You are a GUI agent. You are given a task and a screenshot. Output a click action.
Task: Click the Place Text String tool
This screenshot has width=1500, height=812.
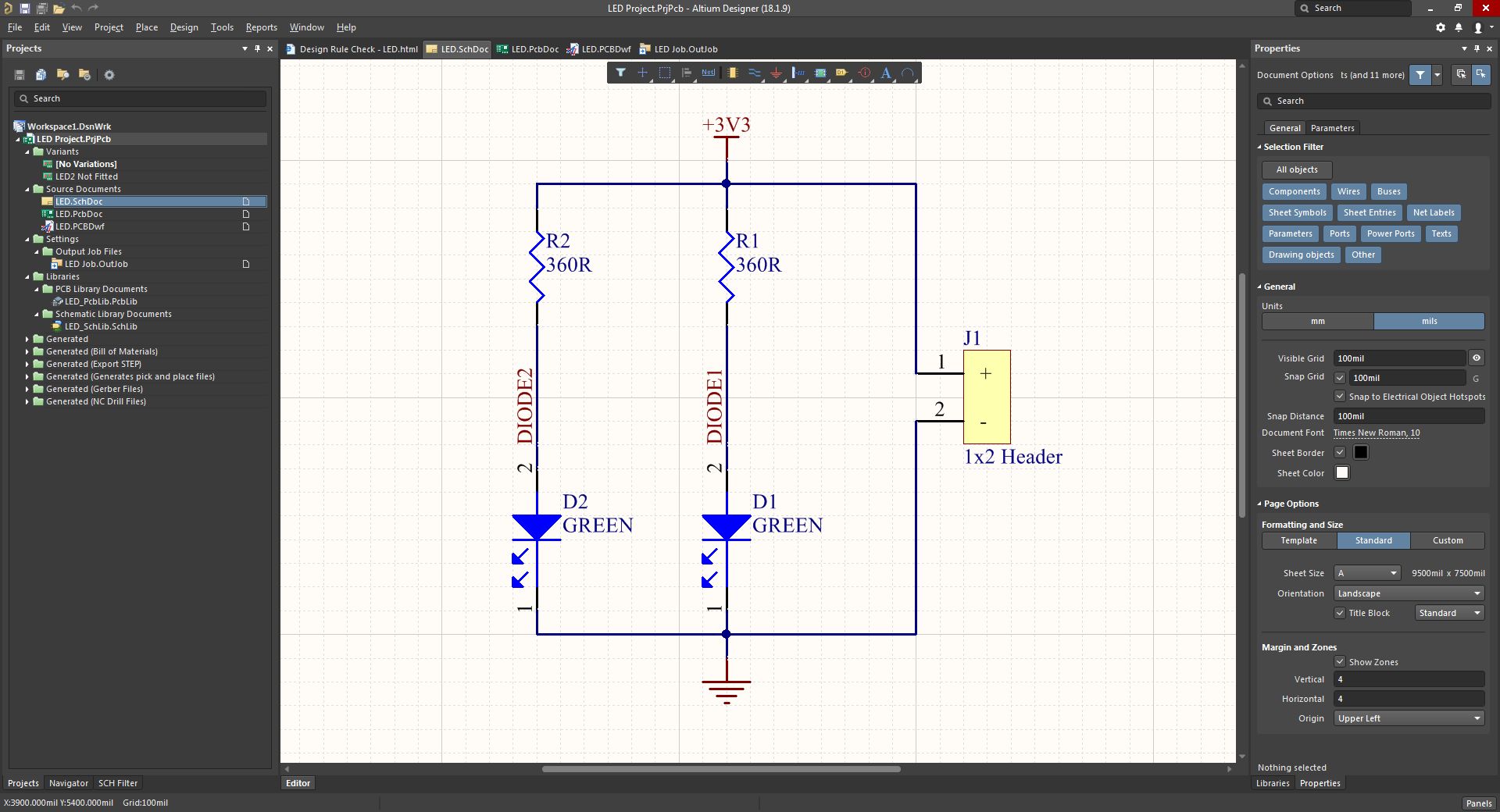pyautogui.click(x=886, y=73)
